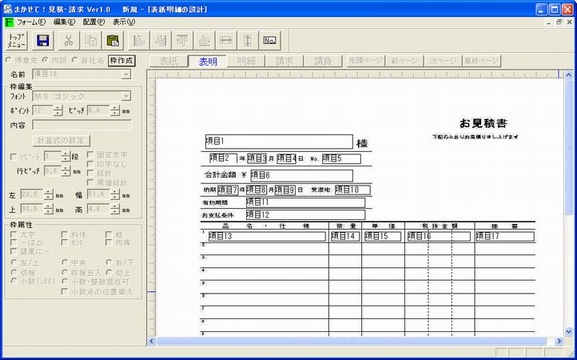Go to first page with 先頭ページ button

[x=365, y=61]
